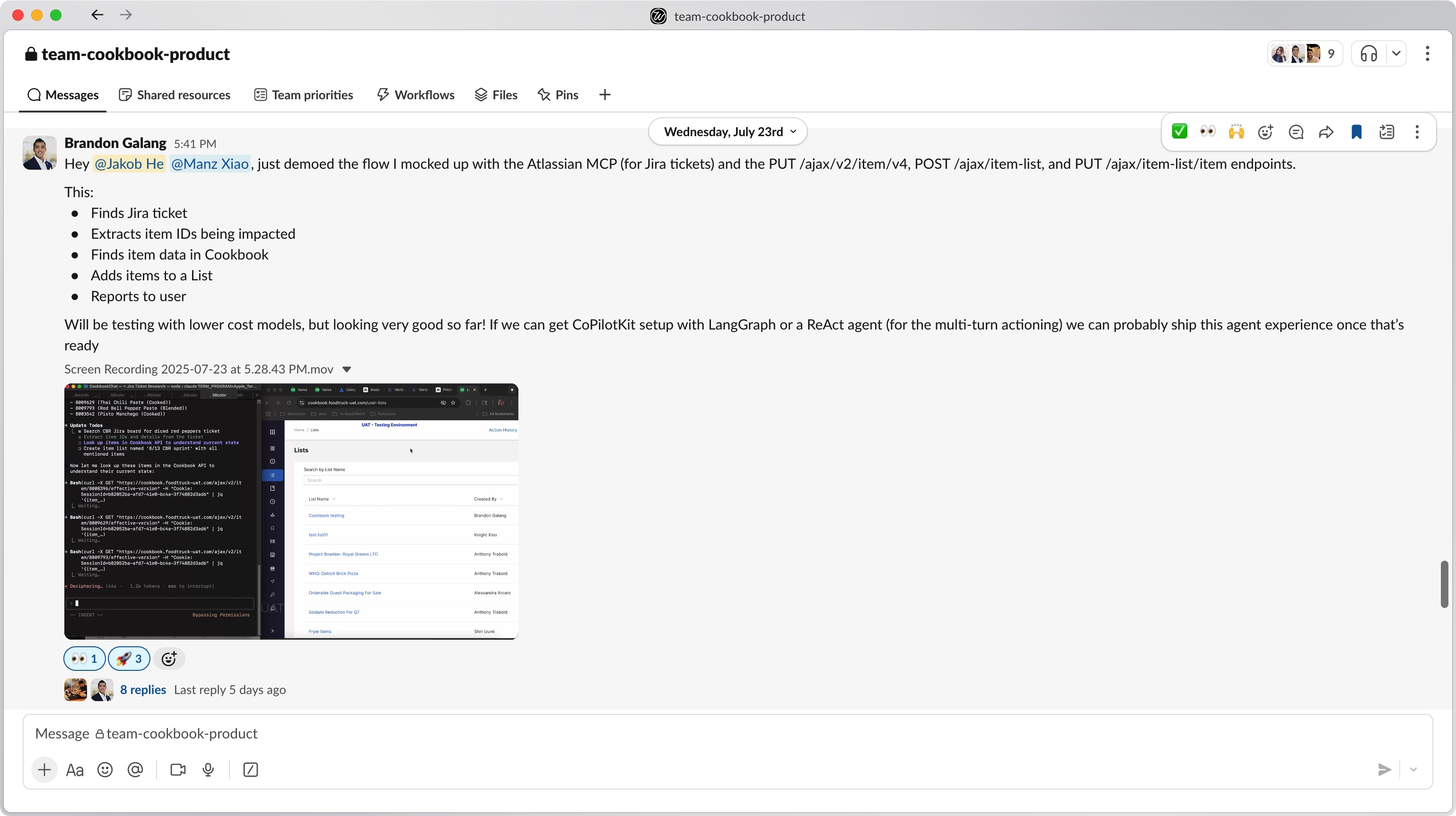Open the Wednesday, July 23rd date dropdown
This screenshot has width=1456, height=816.
click(728, 131)
